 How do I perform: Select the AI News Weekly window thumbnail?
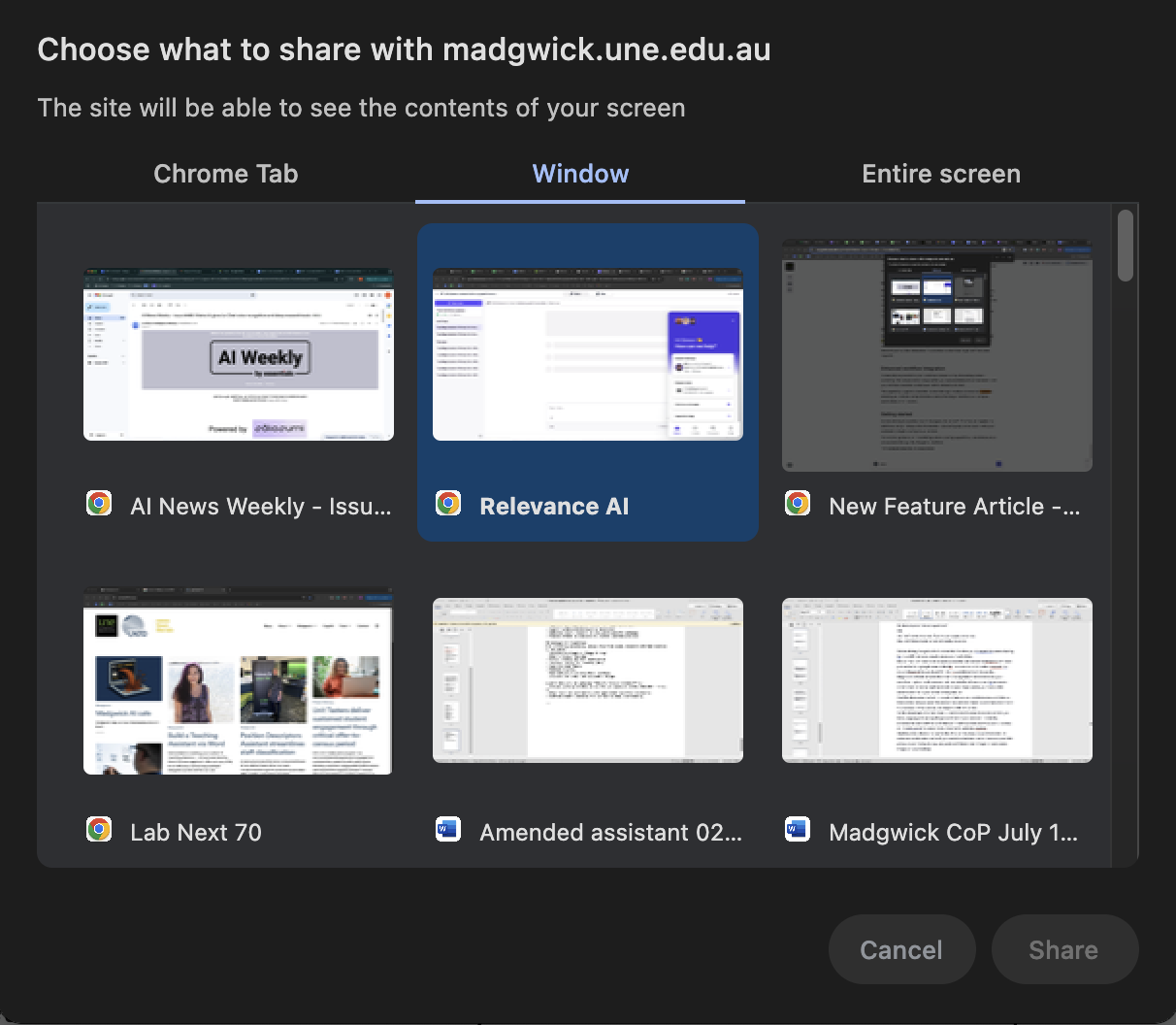pos(239,354)
